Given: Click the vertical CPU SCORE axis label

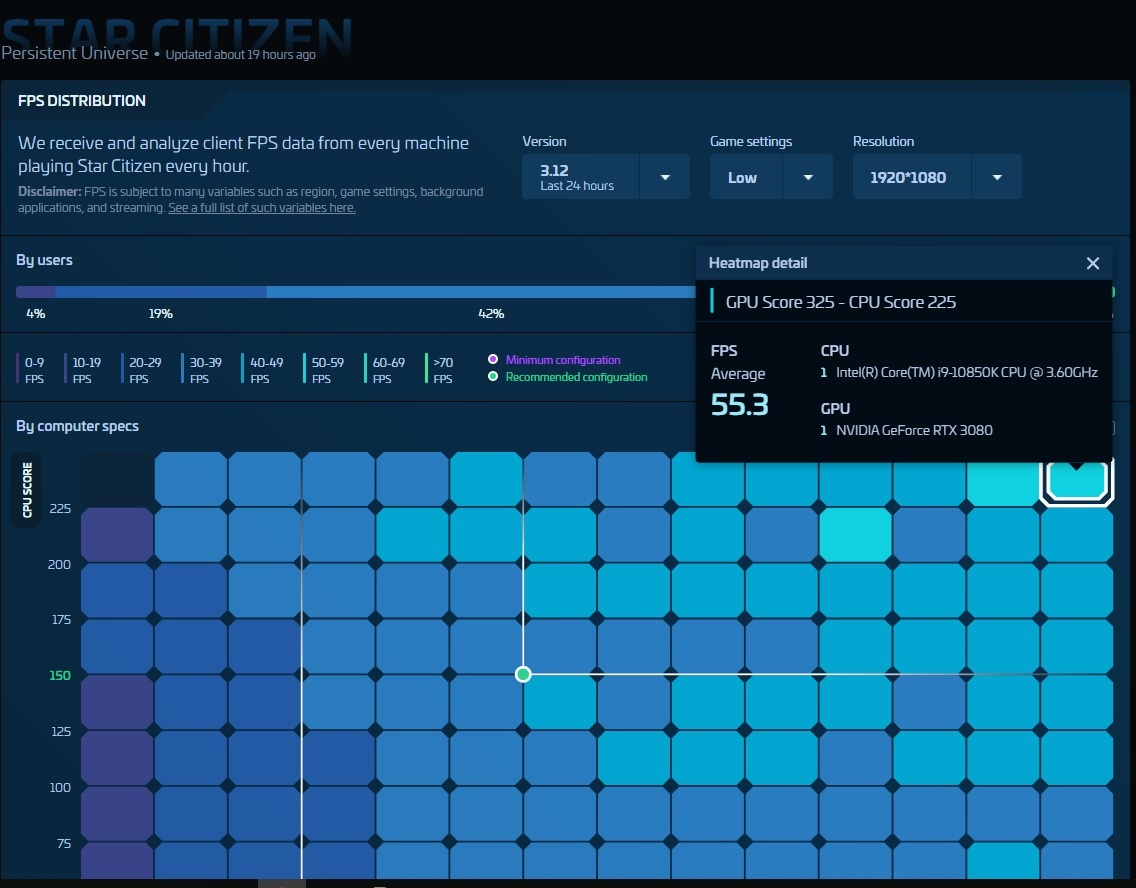Looking at the screenshot, I should point(26,490).
